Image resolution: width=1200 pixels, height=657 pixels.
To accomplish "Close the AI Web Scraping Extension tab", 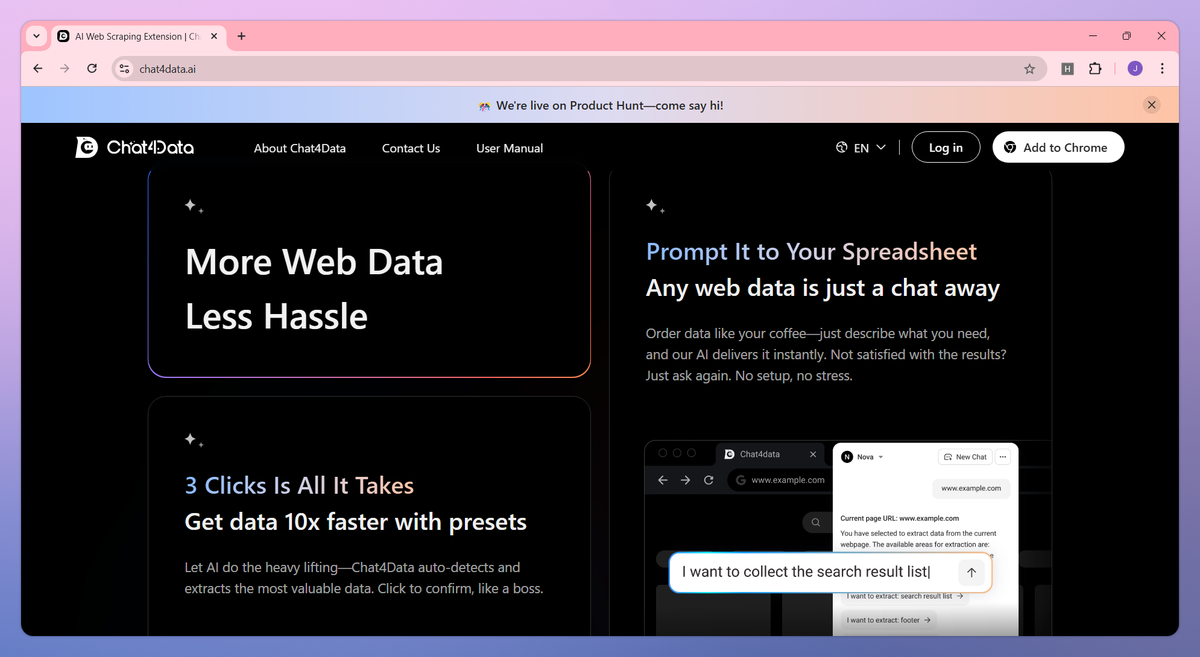I will pyautogui.click(x=214, y=36).
